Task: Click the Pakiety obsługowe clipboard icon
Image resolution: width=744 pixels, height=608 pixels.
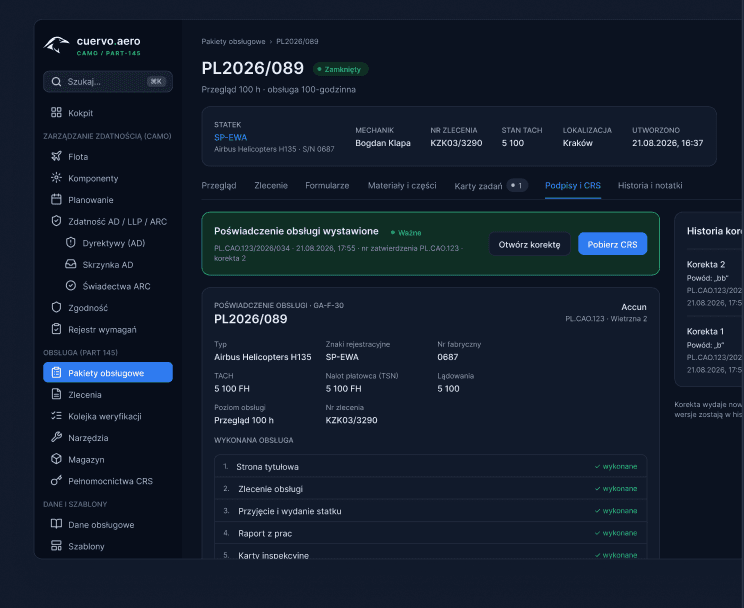Action: click(56, 373)
